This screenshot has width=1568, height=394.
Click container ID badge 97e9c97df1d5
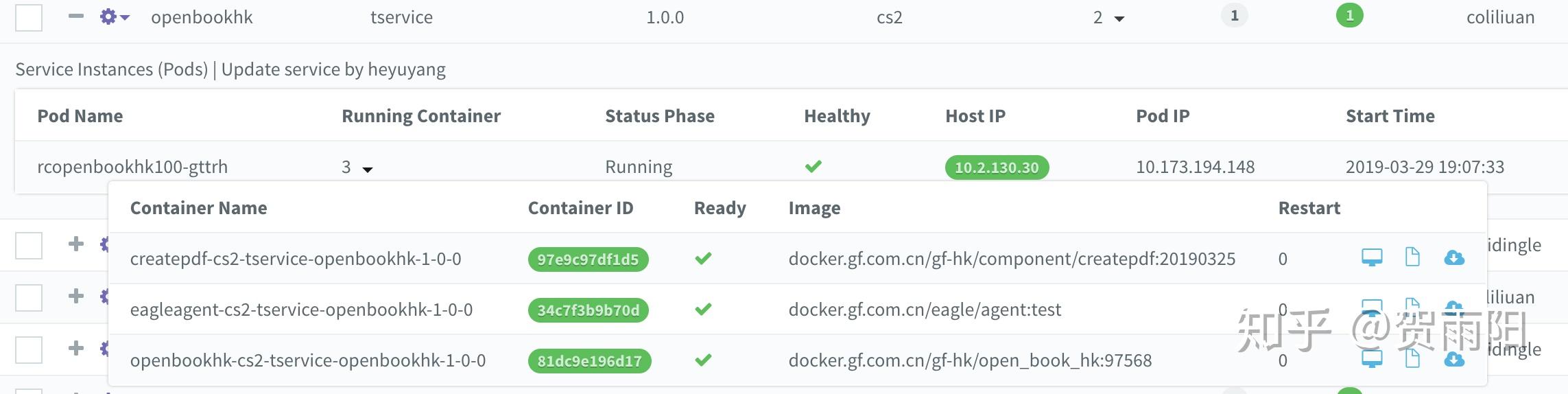(588, 259)
